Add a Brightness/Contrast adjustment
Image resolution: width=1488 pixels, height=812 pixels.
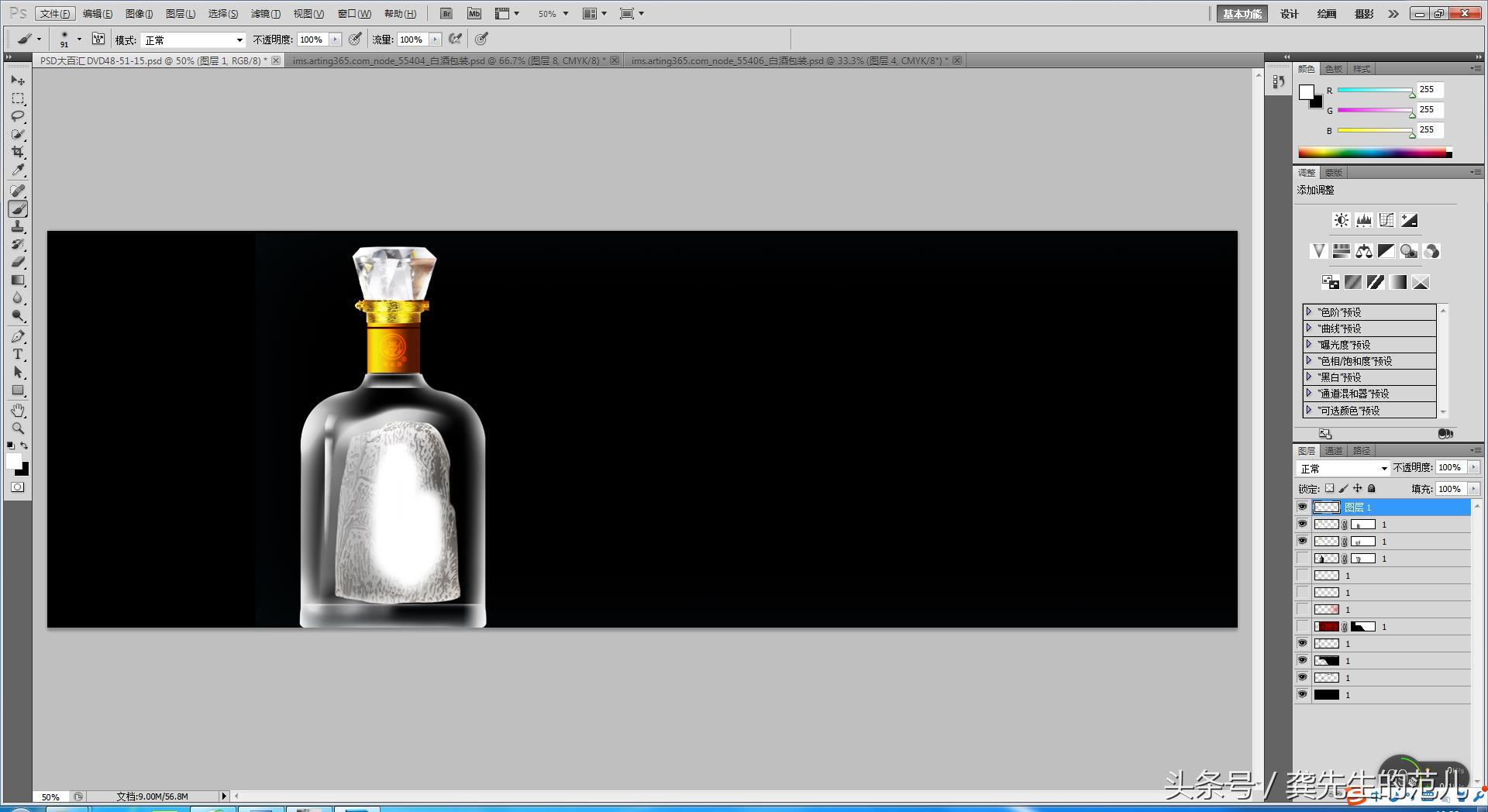(x=1341, y=221)
